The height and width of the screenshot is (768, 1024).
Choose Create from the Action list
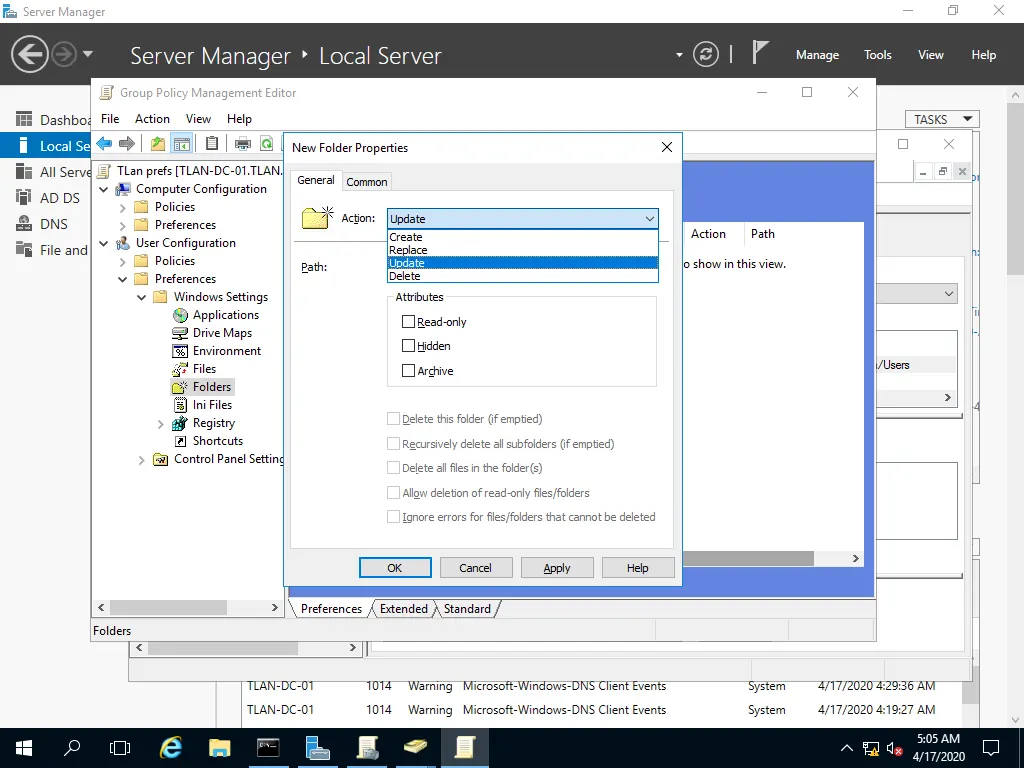[x=522, y=237]
